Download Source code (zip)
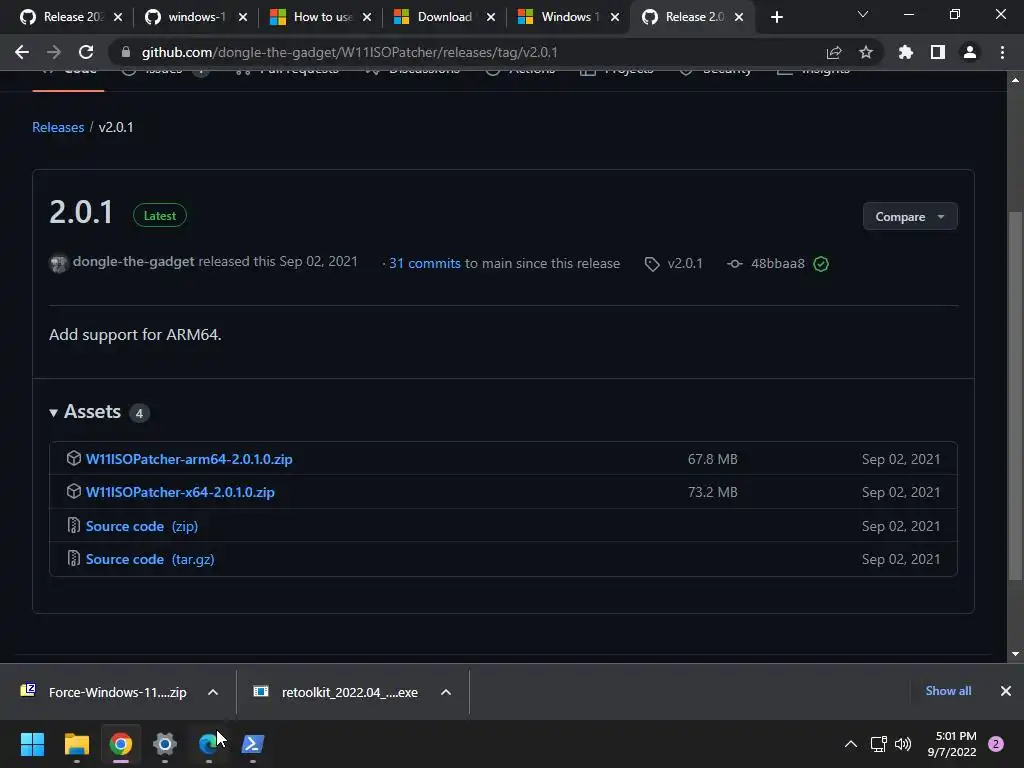The width and height of the screenshot is (1024, 768). (142, 526)
